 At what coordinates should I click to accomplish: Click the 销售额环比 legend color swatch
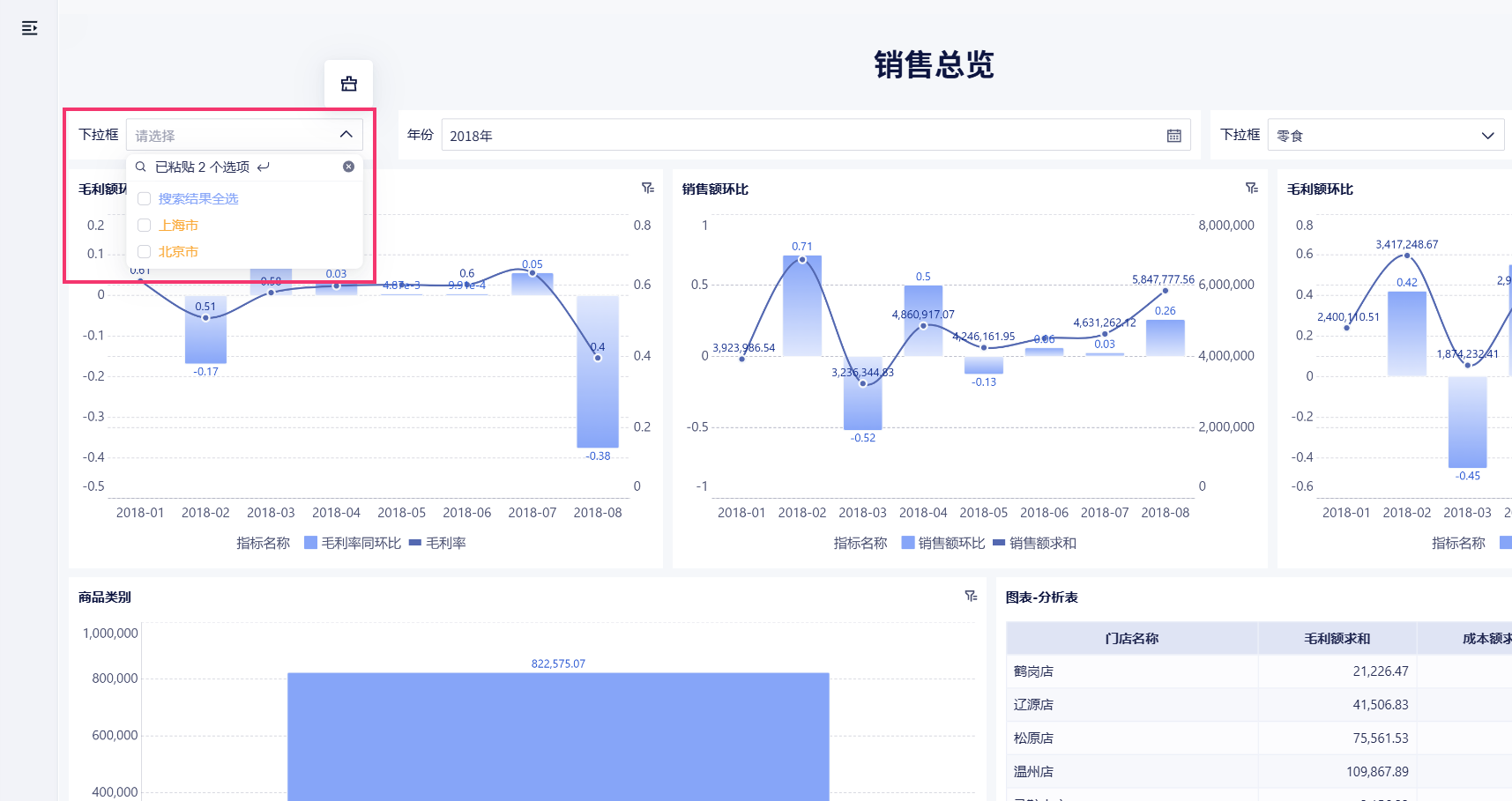click(x=908, y=543)
